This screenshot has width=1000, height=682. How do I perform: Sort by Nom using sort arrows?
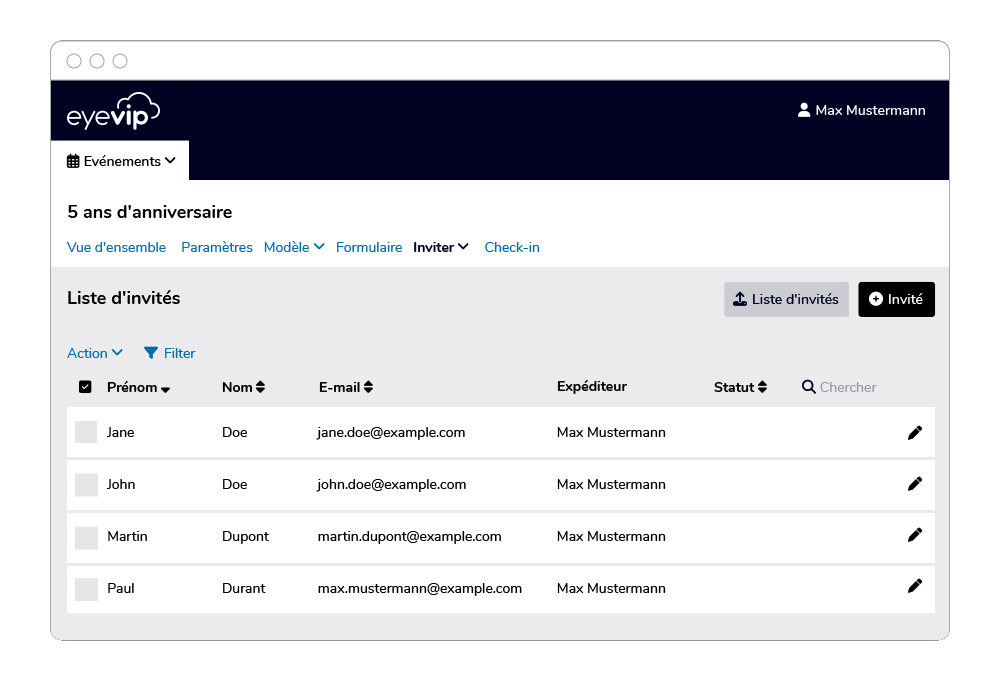pyautogui.click(x=260, y=387)
